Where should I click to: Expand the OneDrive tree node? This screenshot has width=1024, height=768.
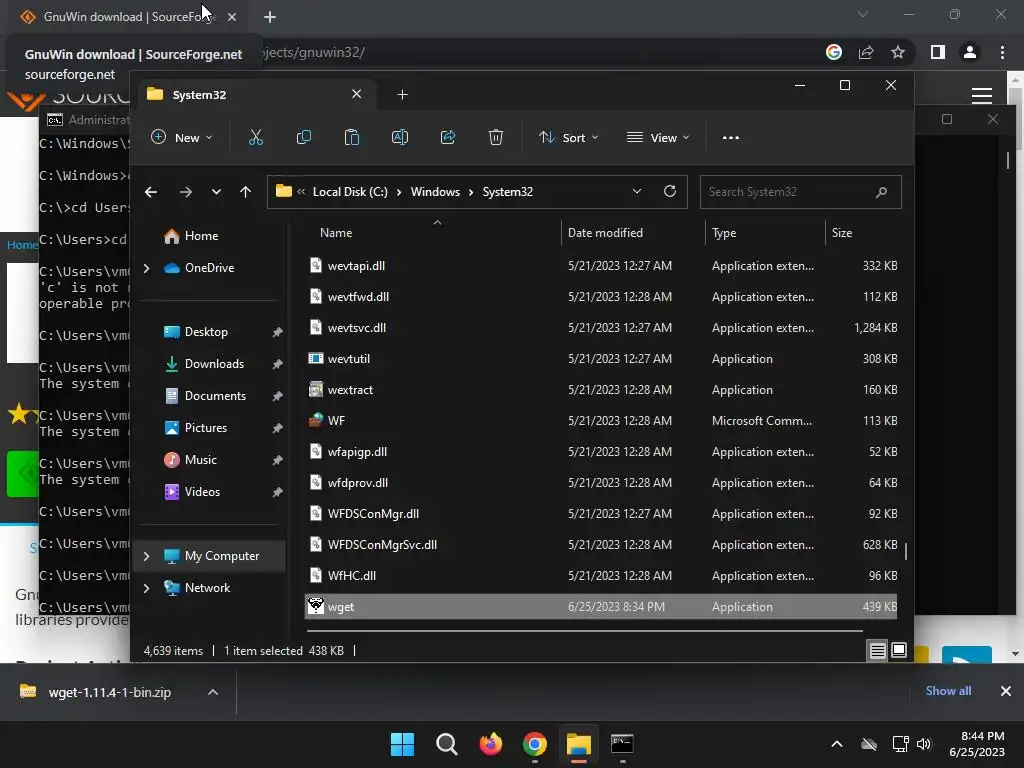tap(146, 268)
